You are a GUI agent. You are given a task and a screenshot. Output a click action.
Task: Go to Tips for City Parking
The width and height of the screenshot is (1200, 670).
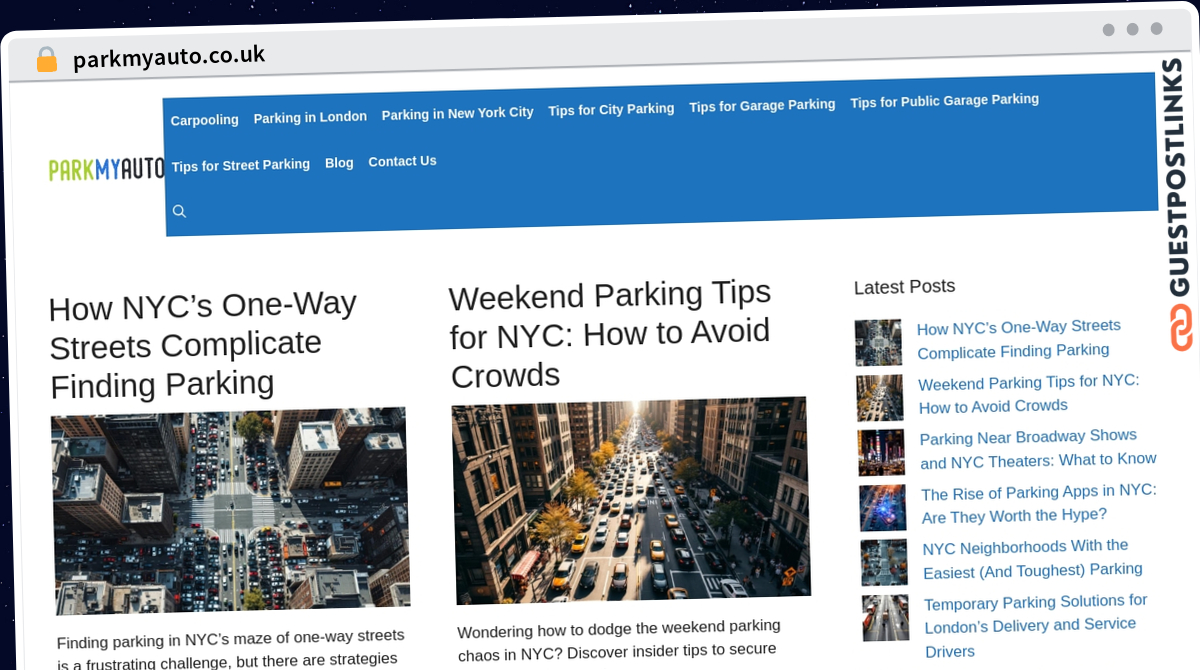tap(611, 109)
